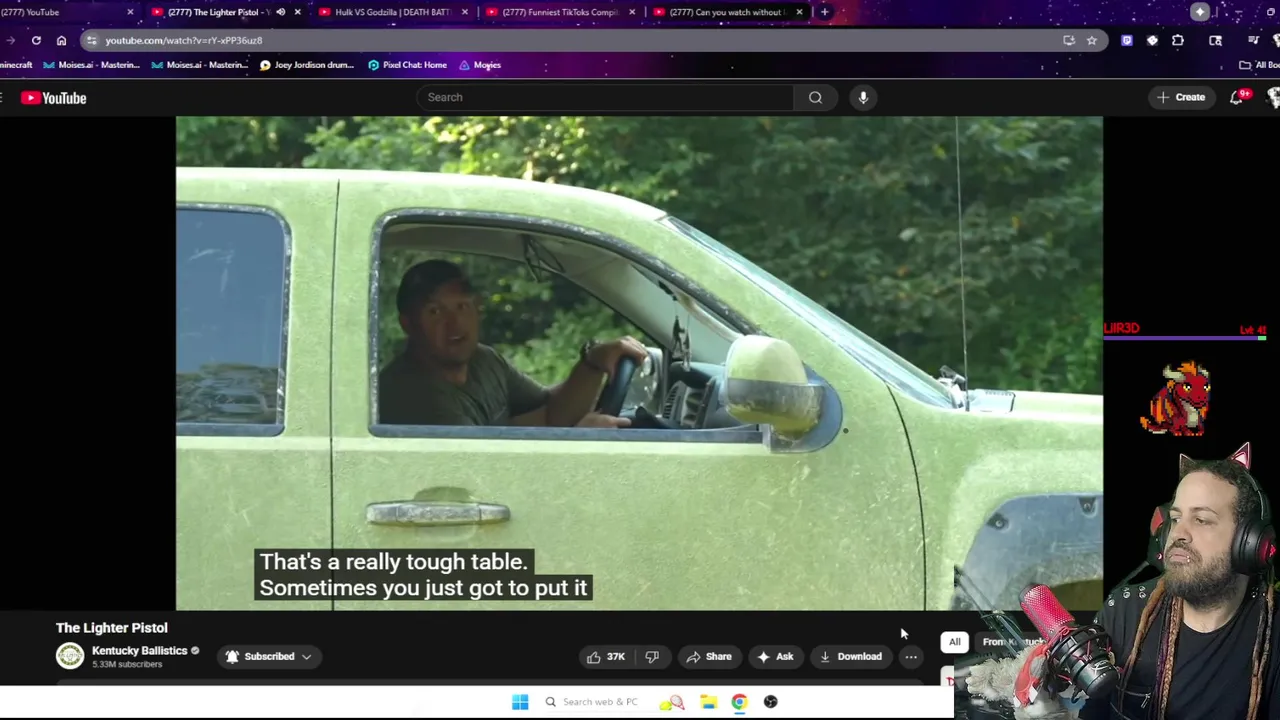Click the install/cast icon in address bar
1280x720 pixels.
pyautogui.click(x=1069, y=40)
